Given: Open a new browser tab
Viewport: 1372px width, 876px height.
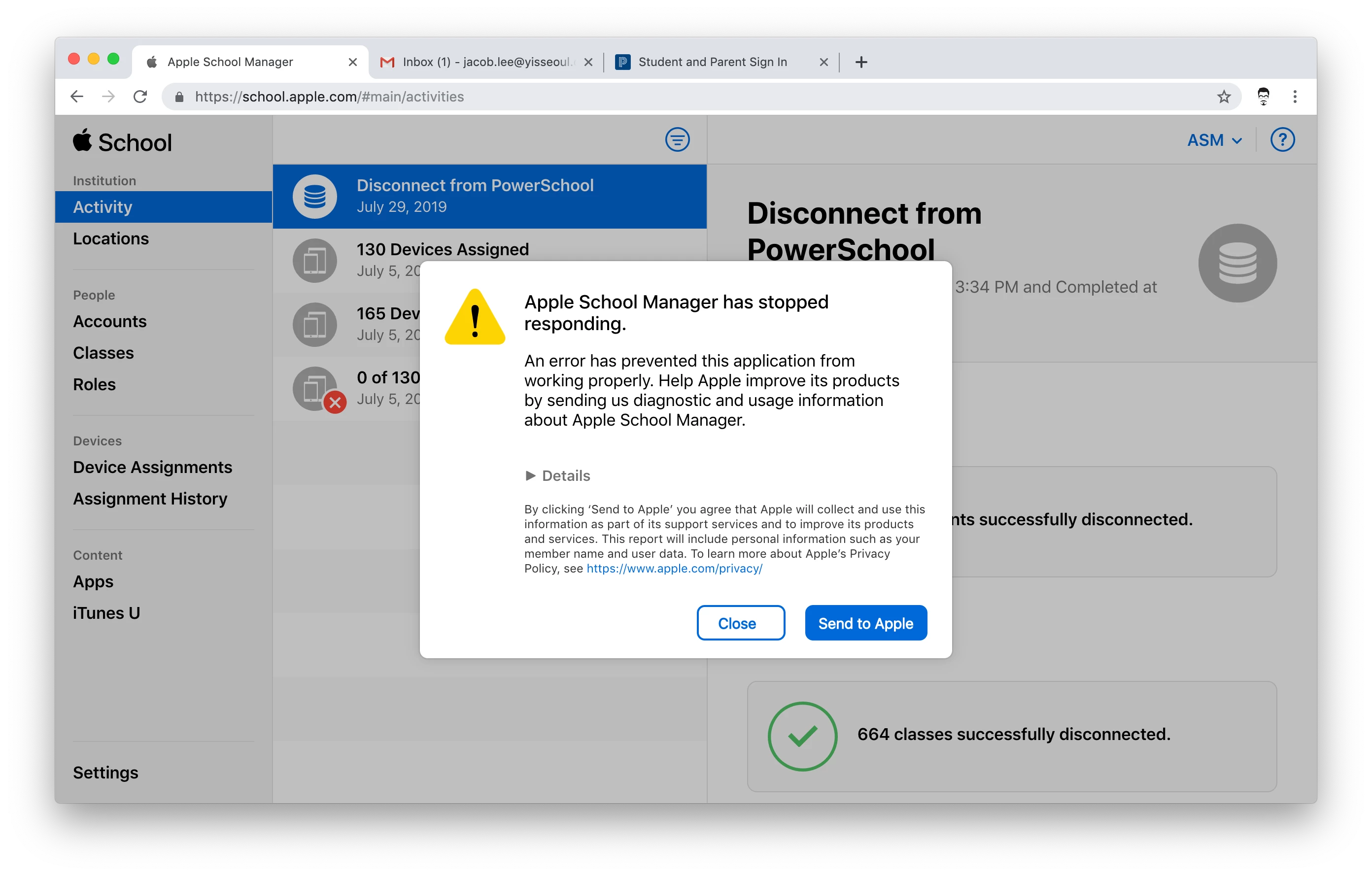Looking at the screenshot, I should click(x=861, y=62).
